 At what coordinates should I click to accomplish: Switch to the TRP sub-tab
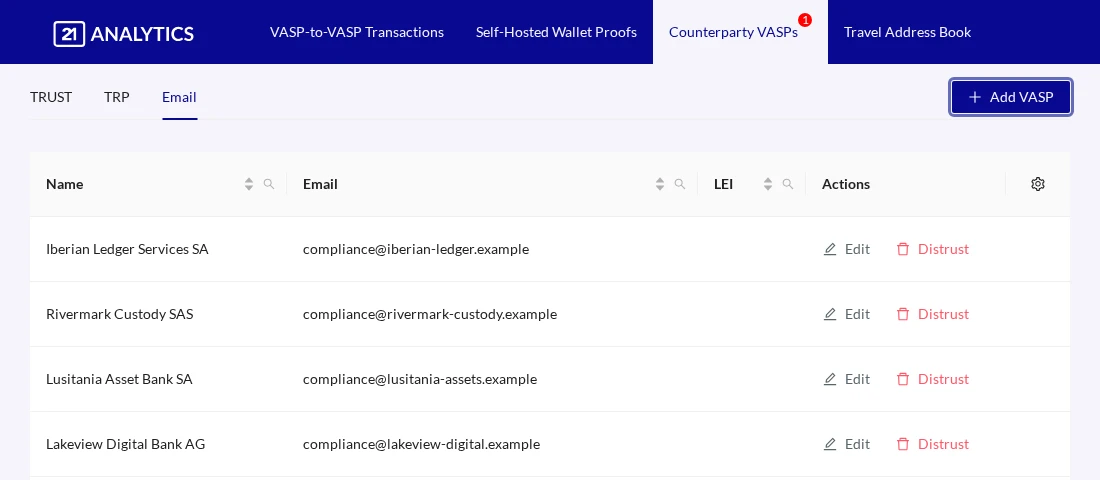[x=116, y=98]
